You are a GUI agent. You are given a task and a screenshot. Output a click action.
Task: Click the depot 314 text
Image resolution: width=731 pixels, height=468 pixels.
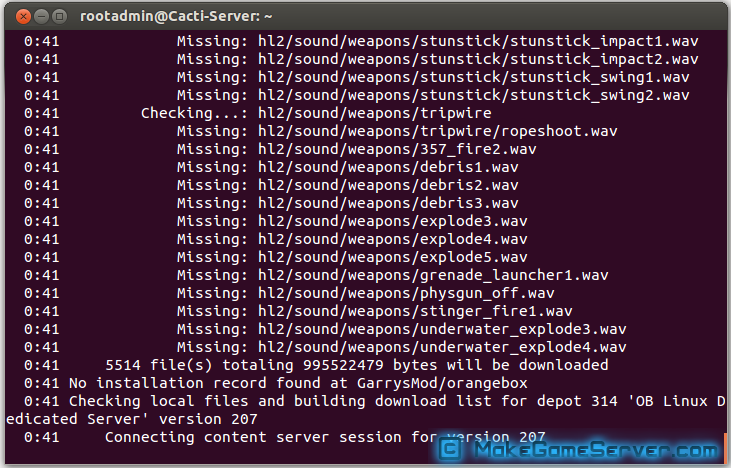582,401
